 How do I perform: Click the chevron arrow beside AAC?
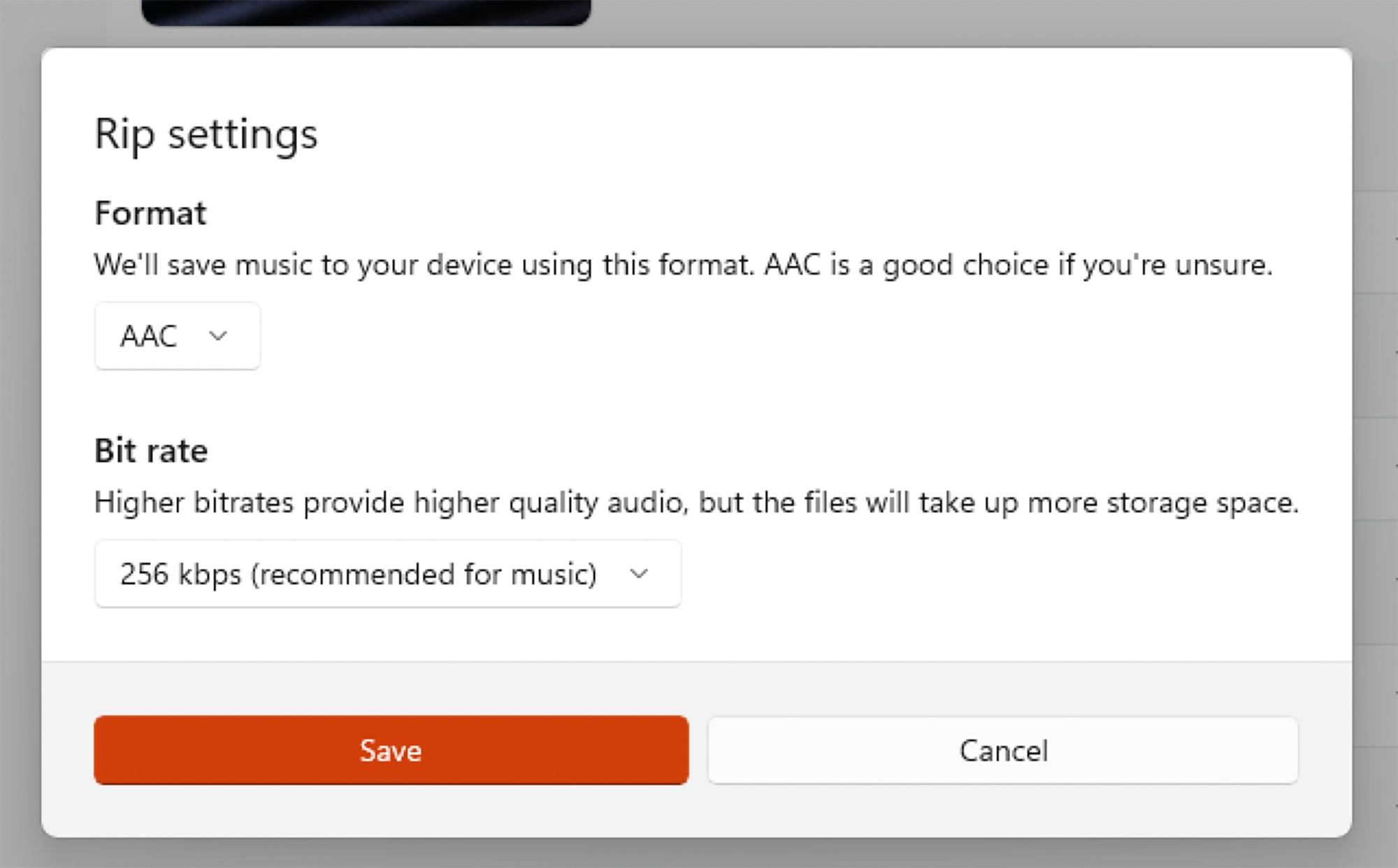tap(218, 336)
